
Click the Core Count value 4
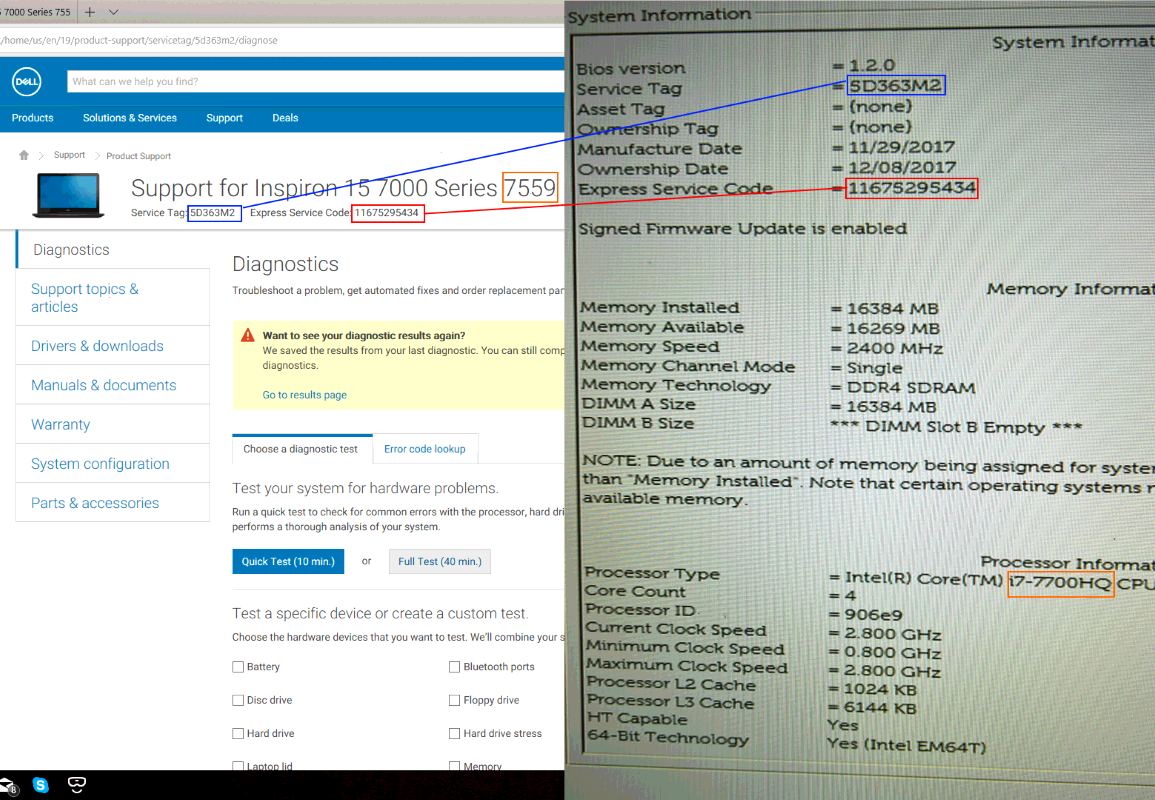(x=850, y=596)
